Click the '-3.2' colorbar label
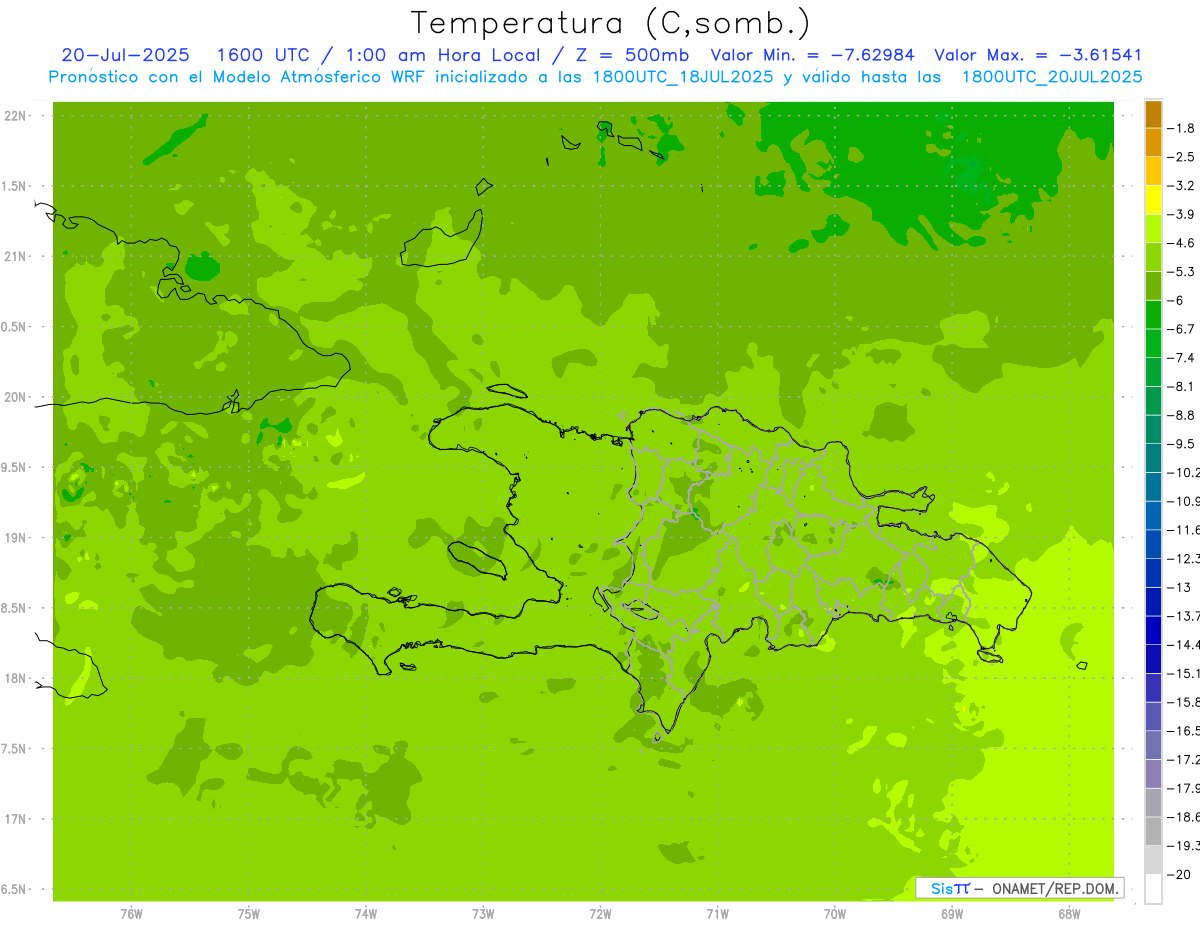1200x927 pixels. [1183, 186]
